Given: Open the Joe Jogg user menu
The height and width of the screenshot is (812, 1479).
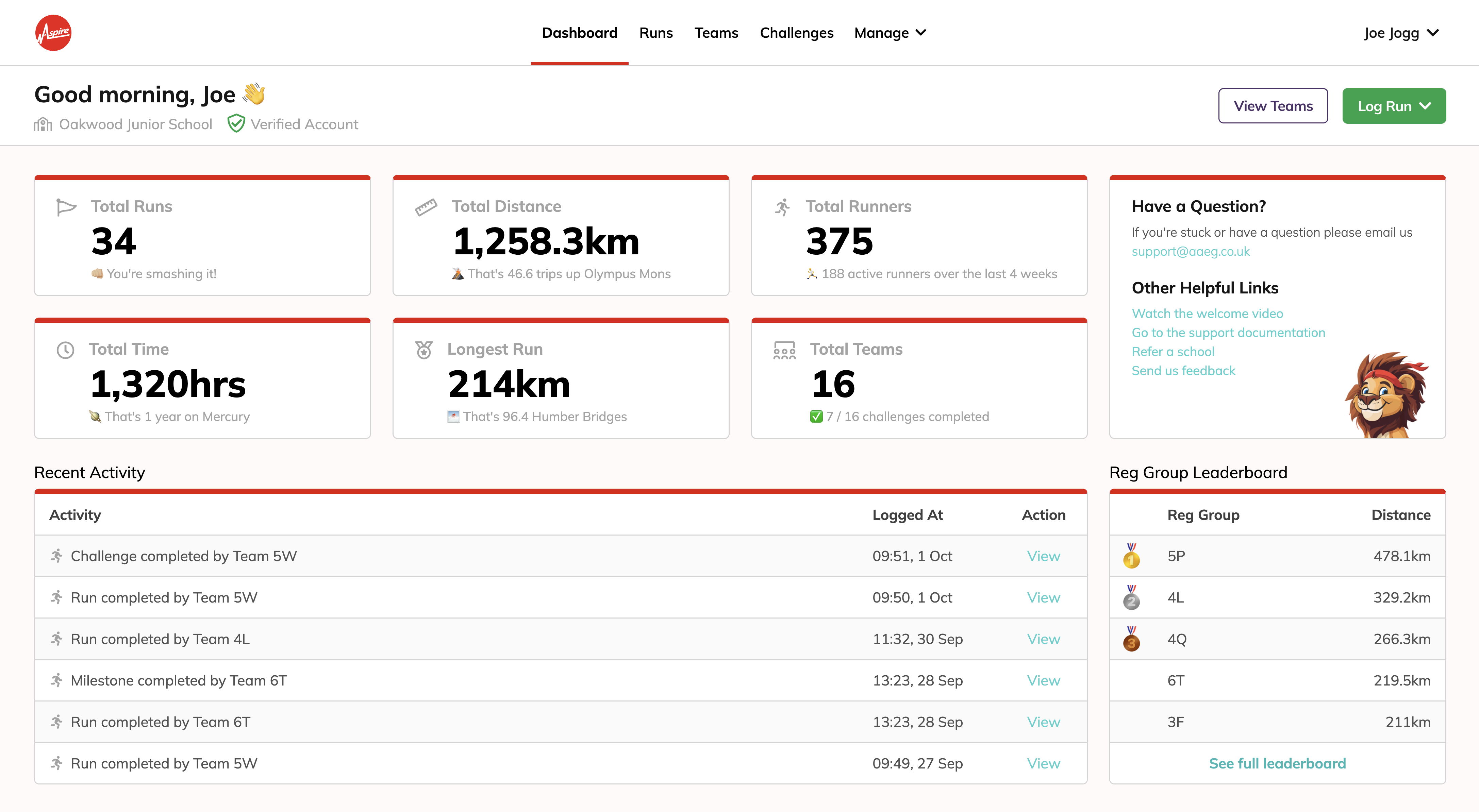Looking at the screenshot, I should coord(1401,33).
